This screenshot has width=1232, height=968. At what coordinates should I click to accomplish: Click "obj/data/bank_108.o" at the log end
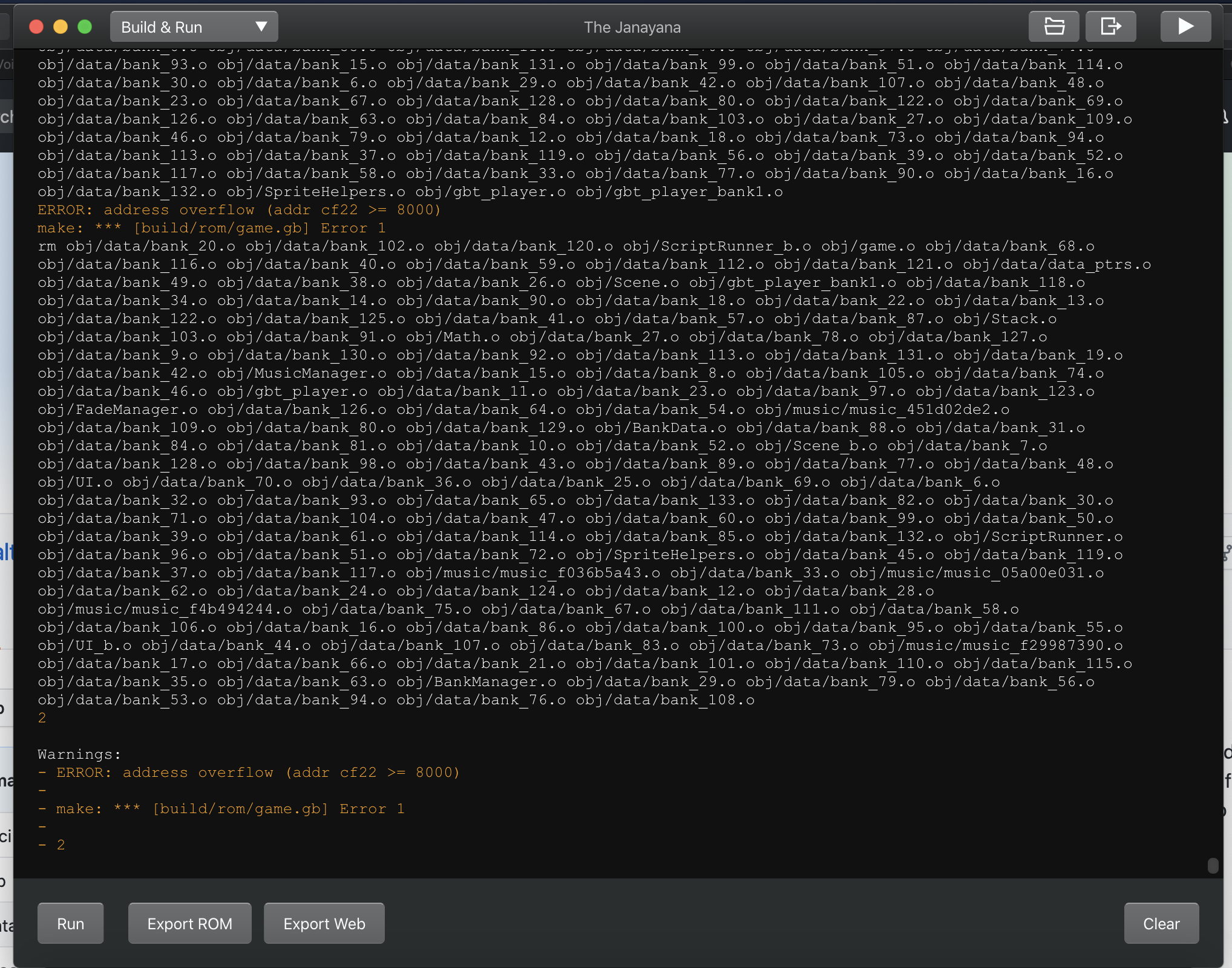pyautogui.click(x=665, y=700)
